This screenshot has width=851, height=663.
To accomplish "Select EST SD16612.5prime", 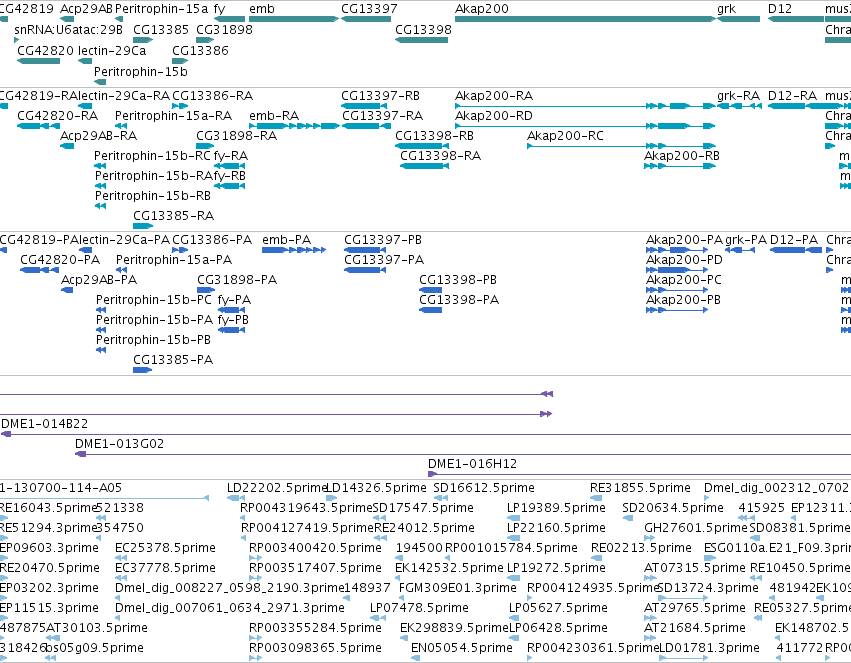I will pyautogui.click(x=484, y=488).
